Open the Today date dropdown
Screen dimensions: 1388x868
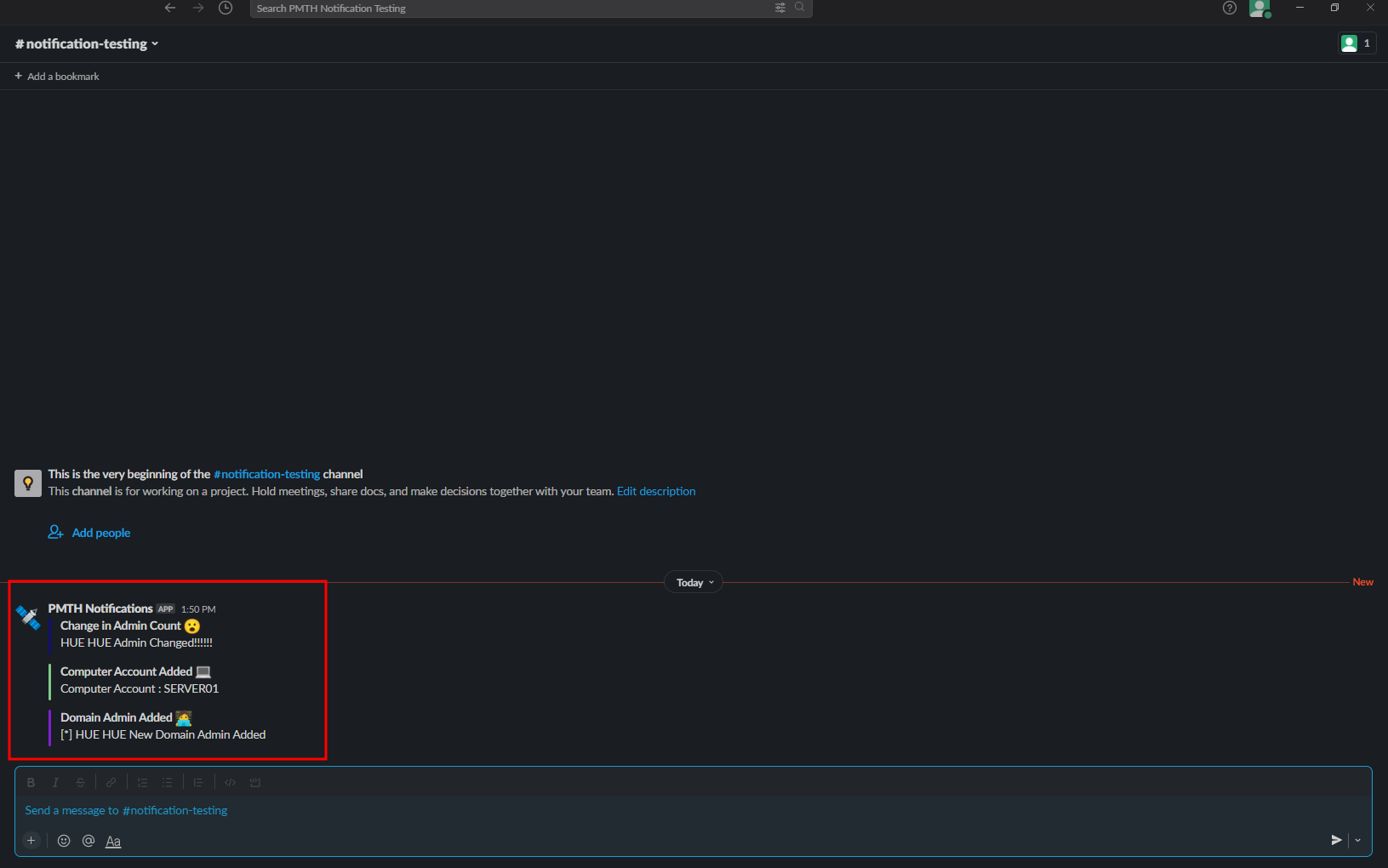click(694, 583)
